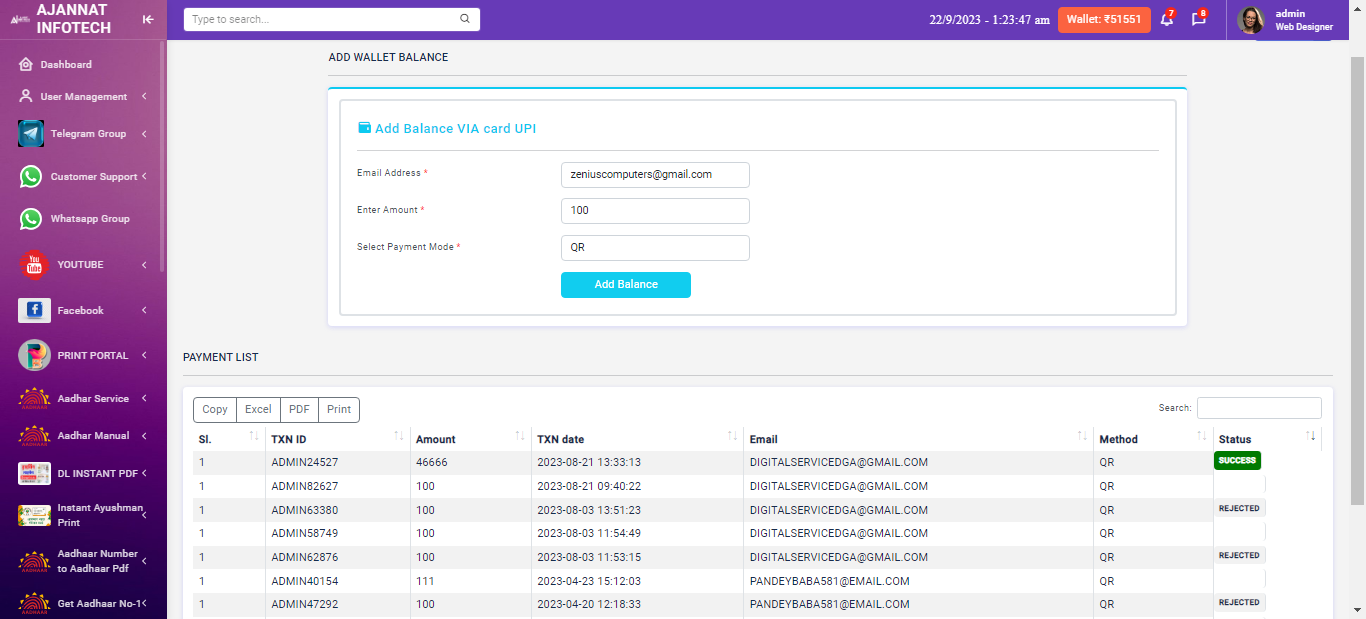Export the payment list to Excel
The width and height of the screenshot is (1366, 619).
coord(258,410)
